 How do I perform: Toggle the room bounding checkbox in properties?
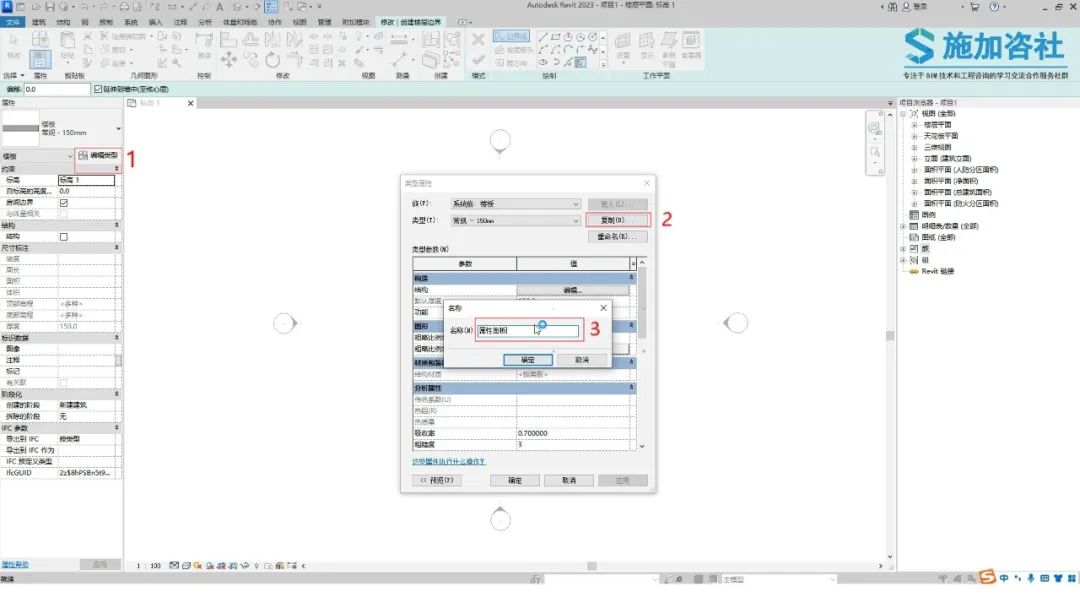(x=63, y=203)
